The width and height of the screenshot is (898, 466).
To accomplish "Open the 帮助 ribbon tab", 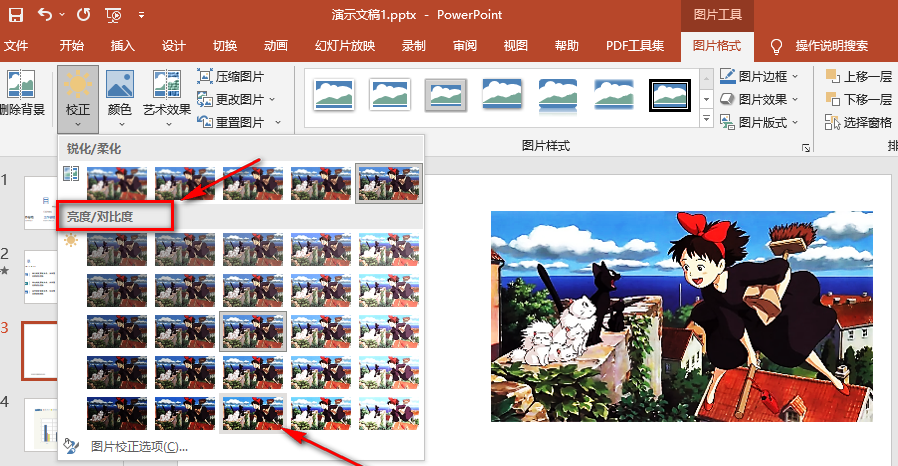I will coord(566,46).
